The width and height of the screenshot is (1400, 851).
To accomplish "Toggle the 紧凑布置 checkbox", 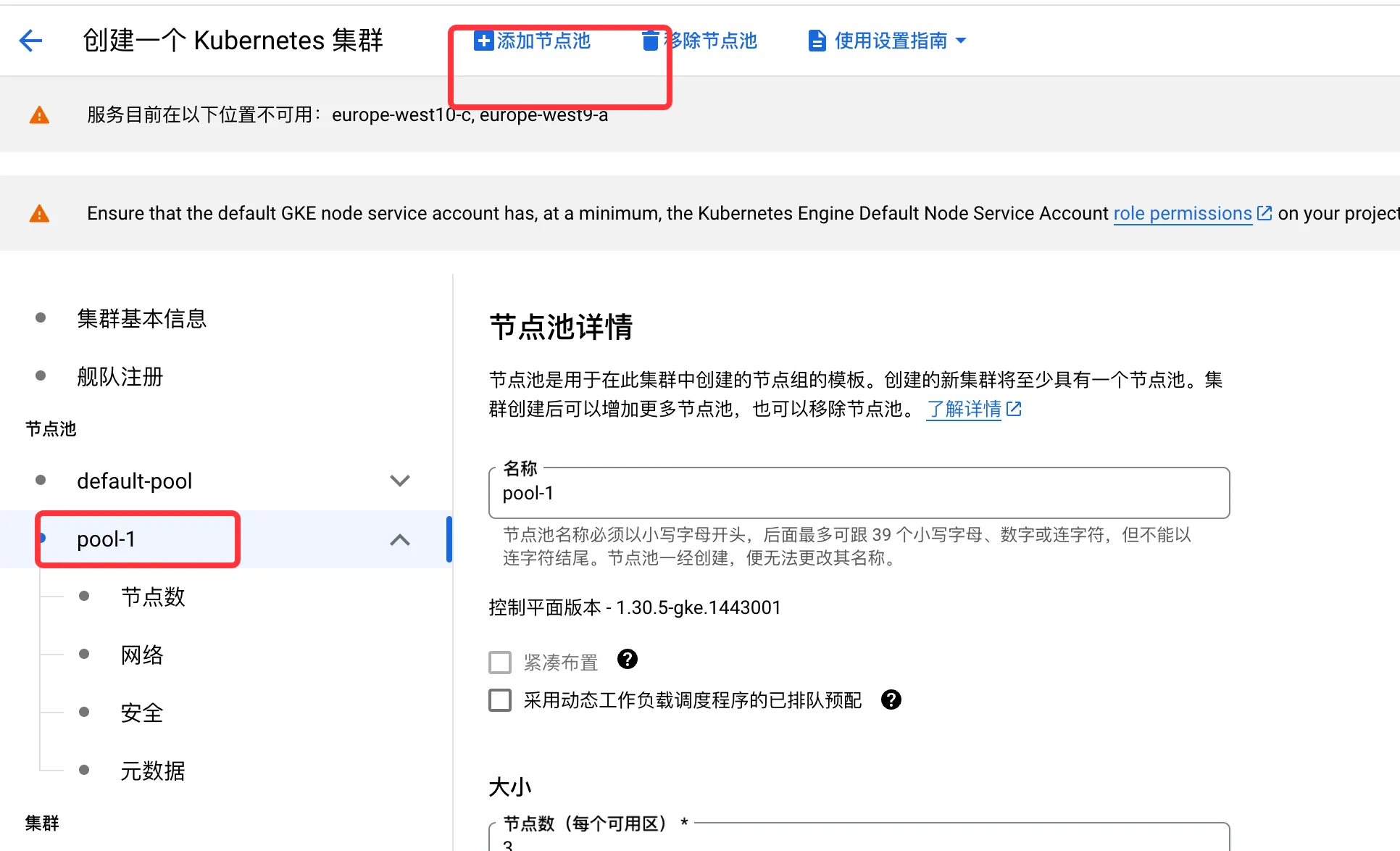I will pos(500,662).
